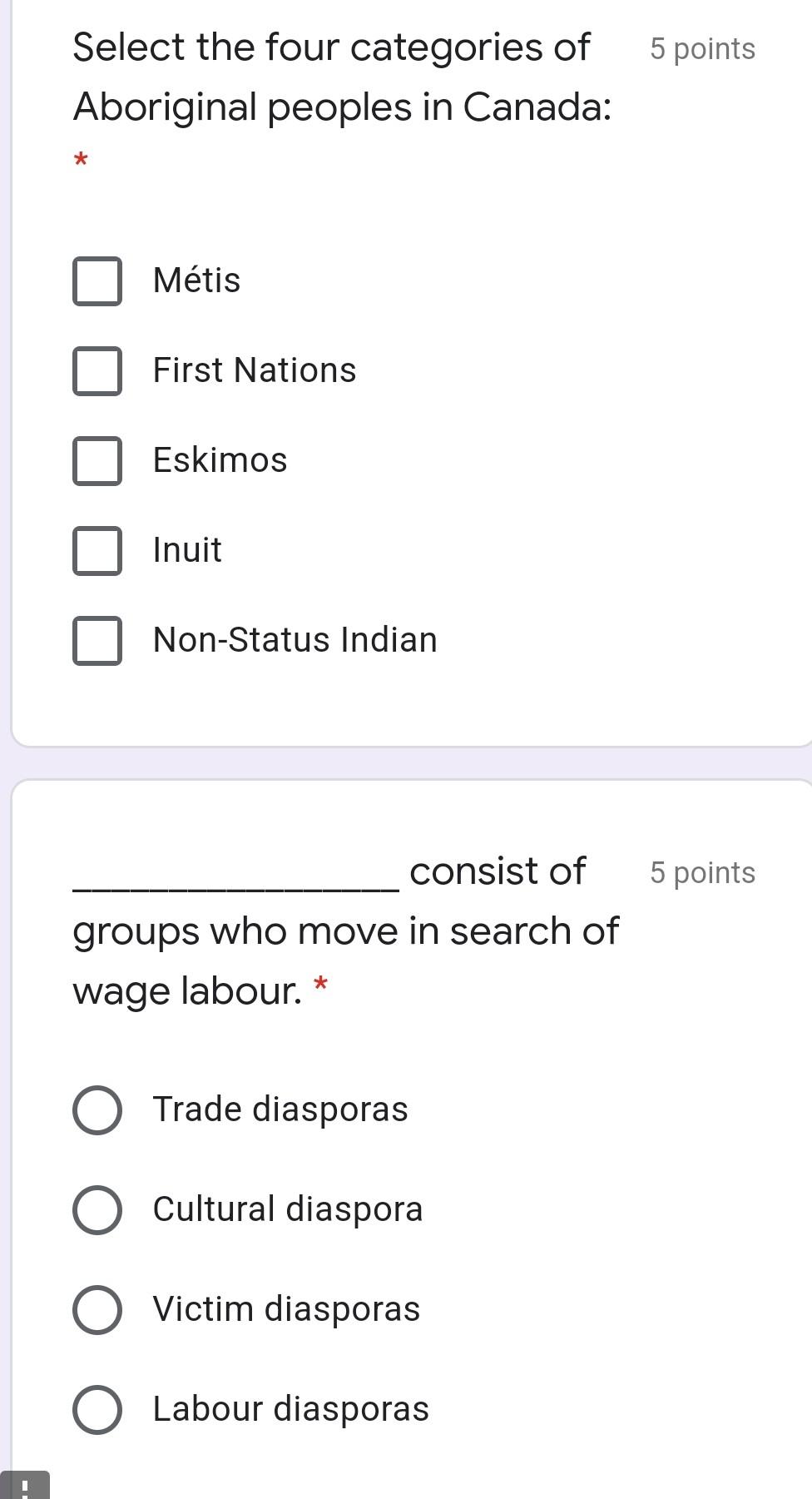Check the Métis checkbox
Viewport: 812px width, 1499px height.
click(x=97, y=281)
